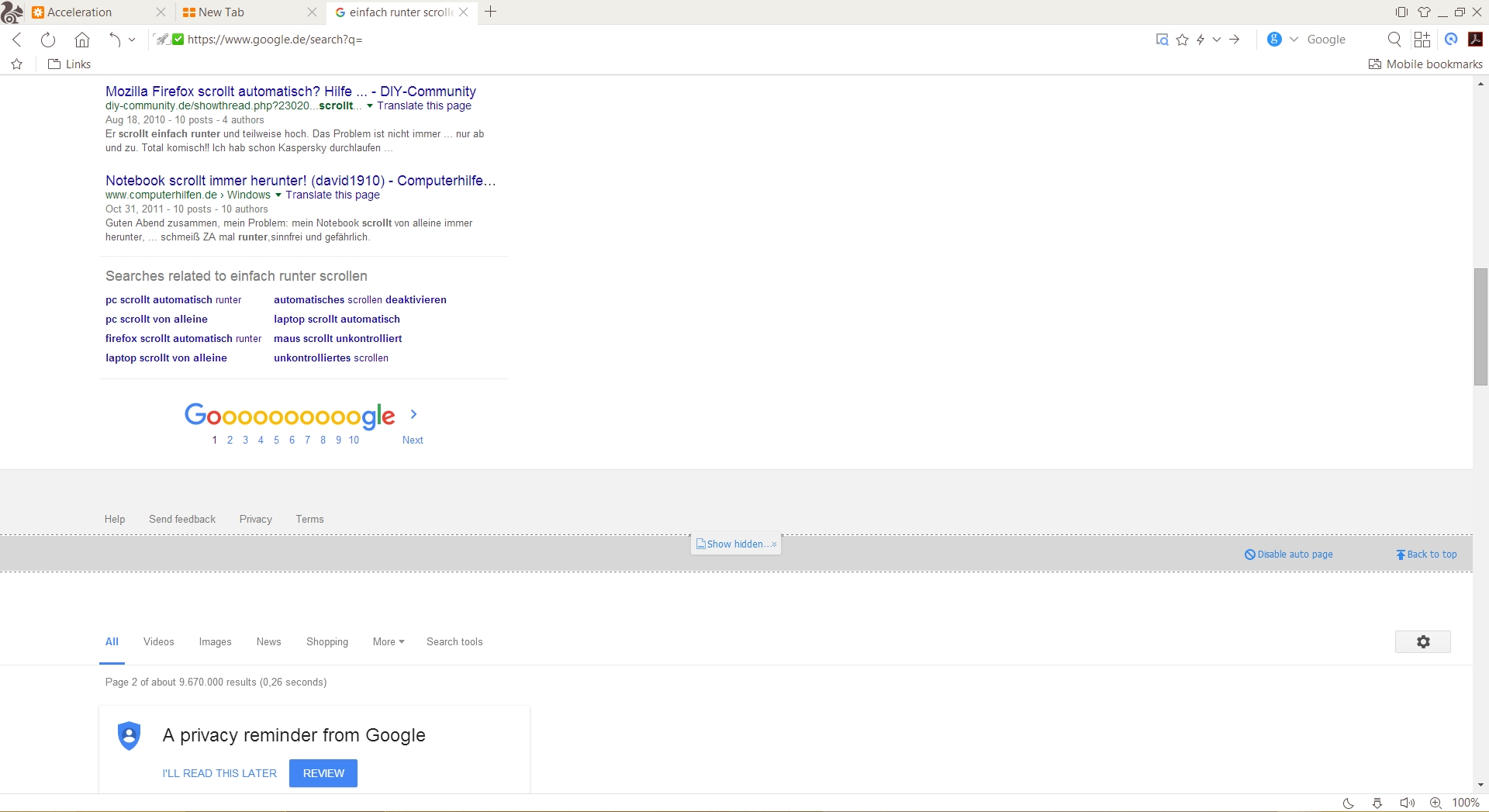This screenshot has width=1489, height=812.
Task: Expand cached options arrow for diy-community result
Action: pyautogui.click(x=370, y=106)
